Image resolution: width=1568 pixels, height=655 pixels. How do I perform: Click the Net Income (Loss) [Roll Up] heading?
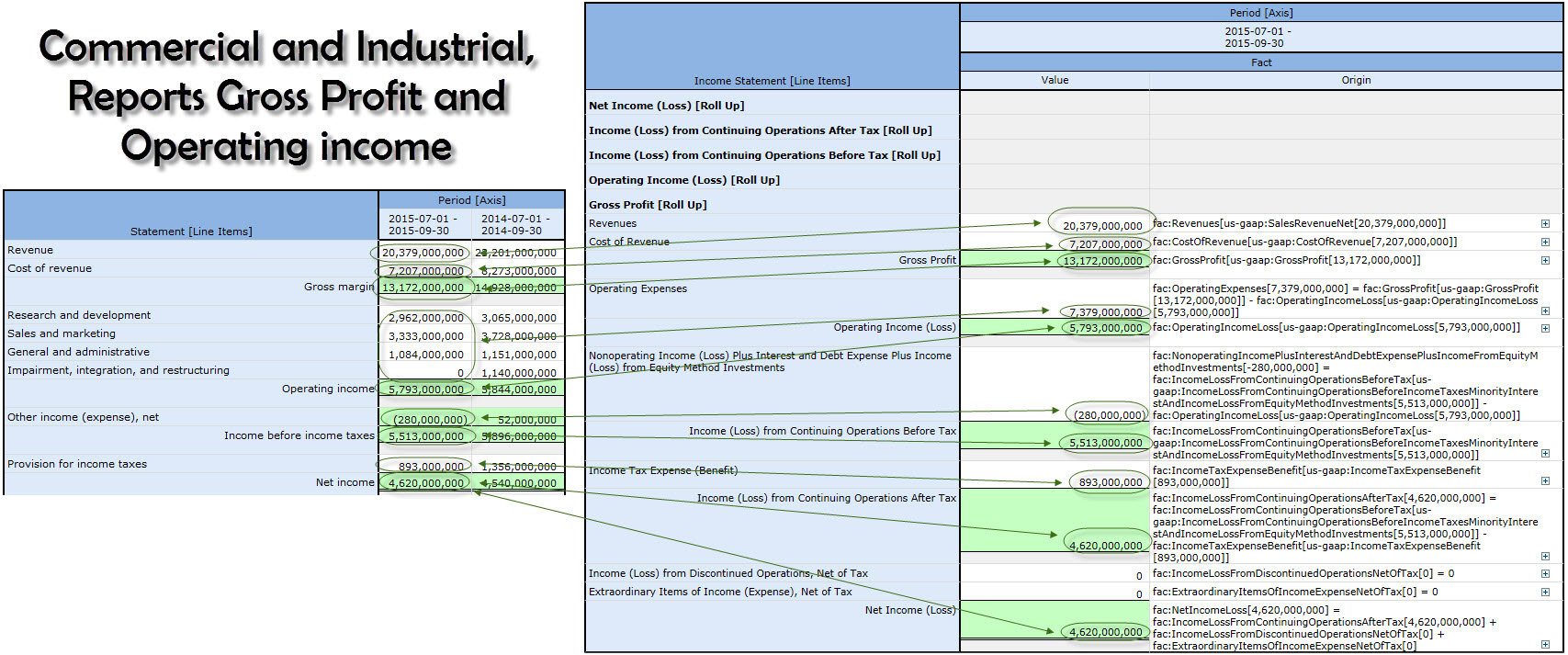[x=666, y=106]
